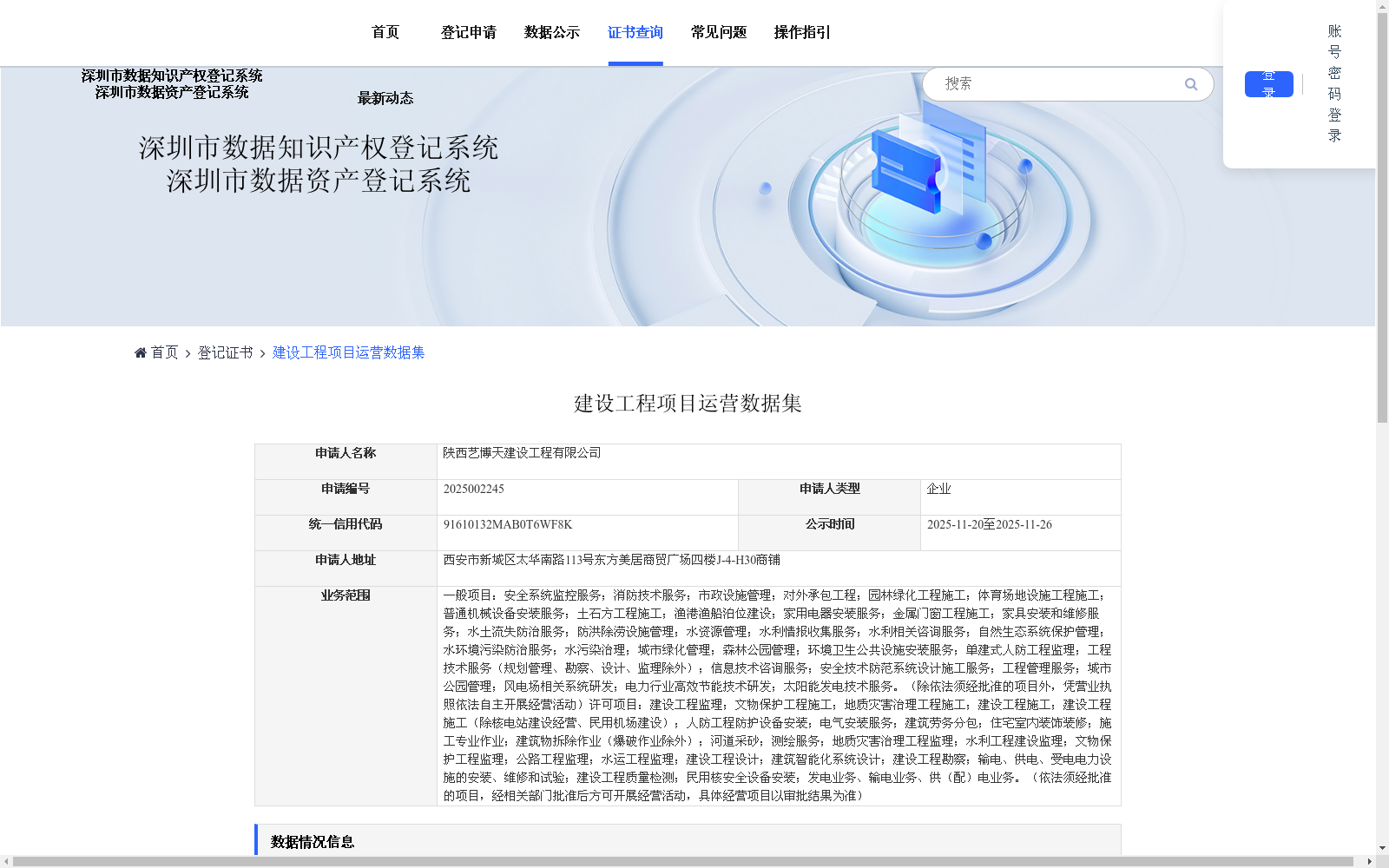Open the 常见问题 menu item
1389x868 pixels.
(719, 32)
